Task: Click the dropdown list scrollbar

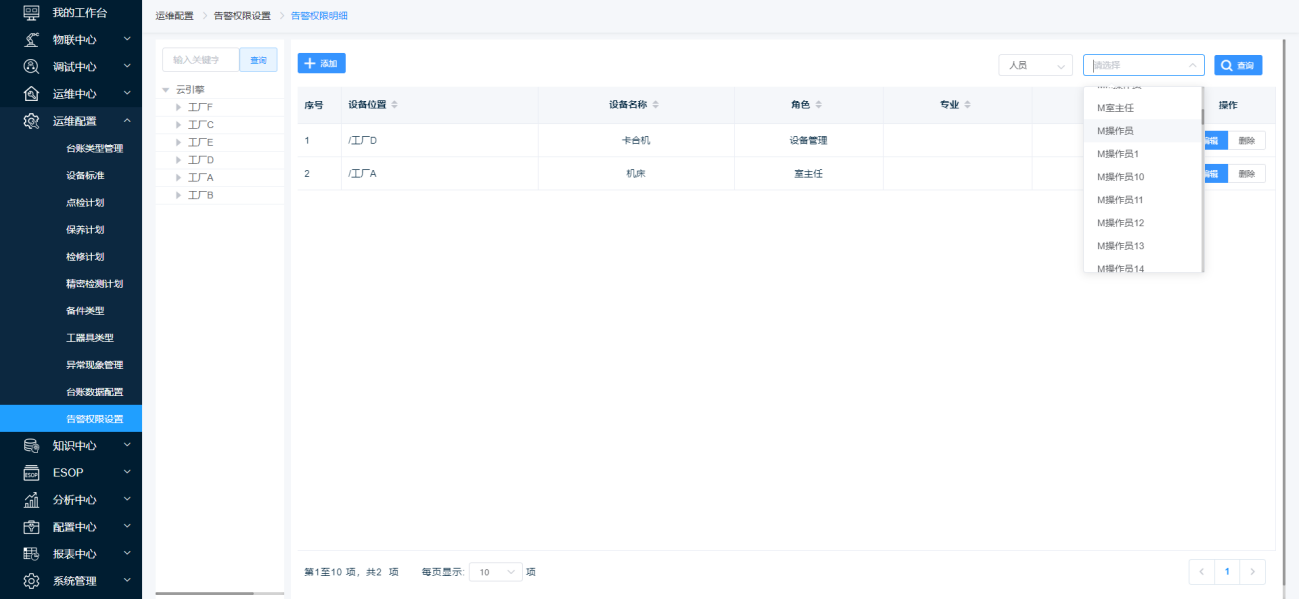Action: coord(1202,116)
